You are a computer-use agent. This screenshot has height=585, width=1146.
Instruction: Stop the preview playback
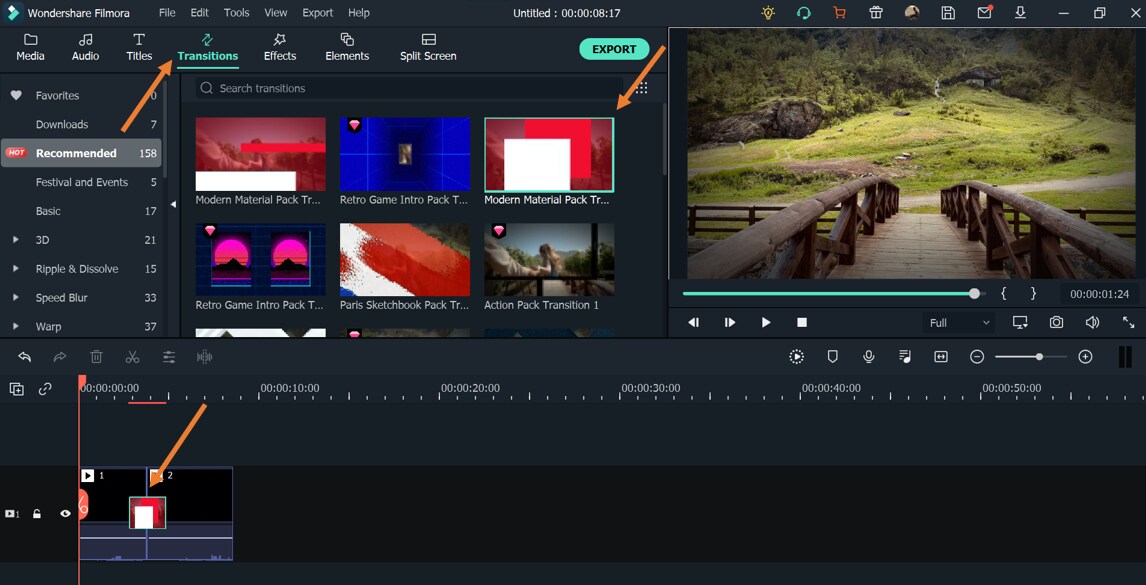tap(802, 322)
